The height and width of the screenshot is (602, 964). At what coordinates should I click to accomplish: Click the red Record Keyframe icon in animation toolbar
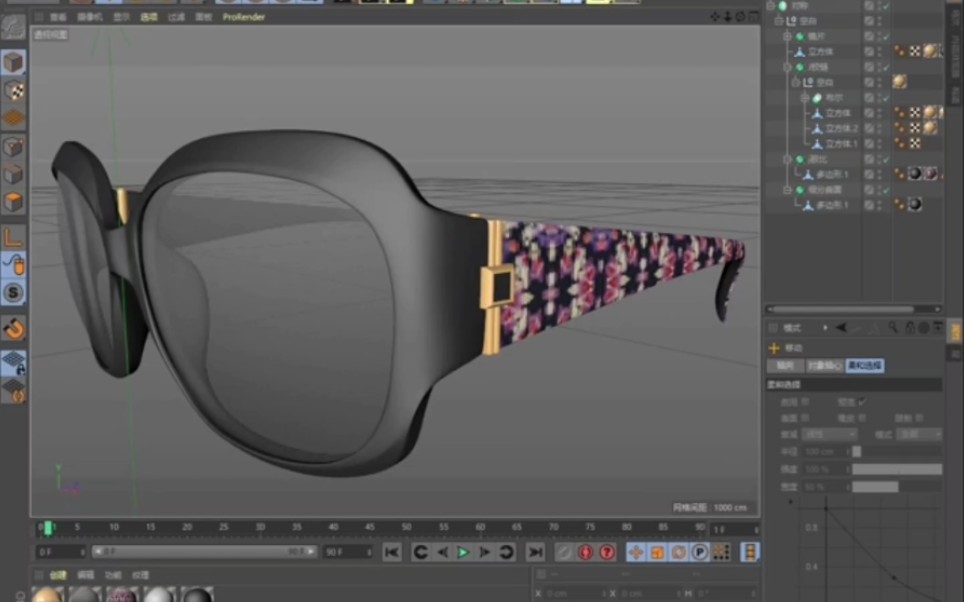point(585,552)
